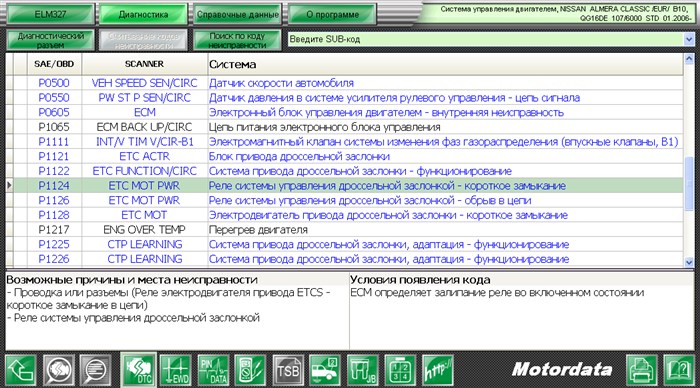This screenshot has height=388, width=700.
Task: Click the Считывание кодов неисправности button
Action: click(143, 40)
